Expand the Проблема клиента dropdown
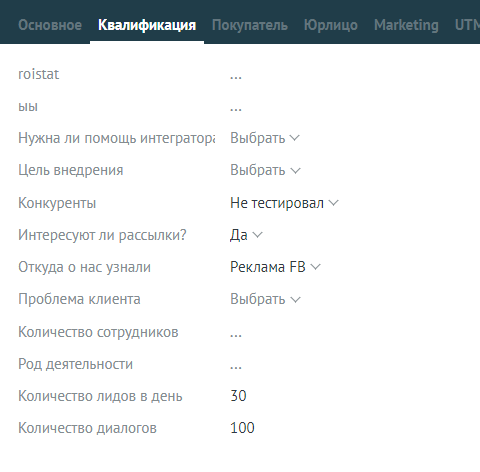 pyautogui.click(x=265, y=299)
